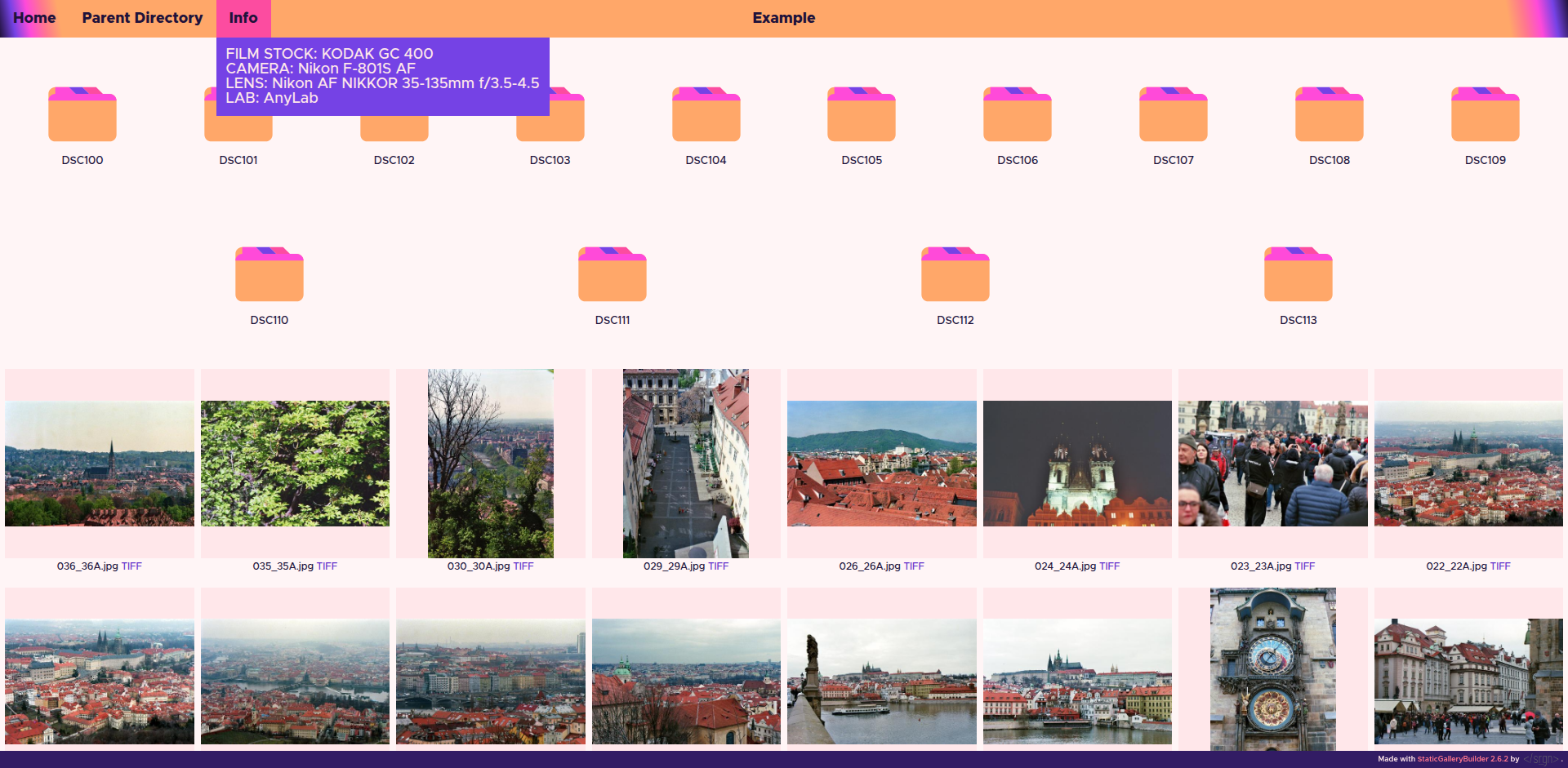Open the crowd photo 023_23A.jpg

coord(1272,464)
